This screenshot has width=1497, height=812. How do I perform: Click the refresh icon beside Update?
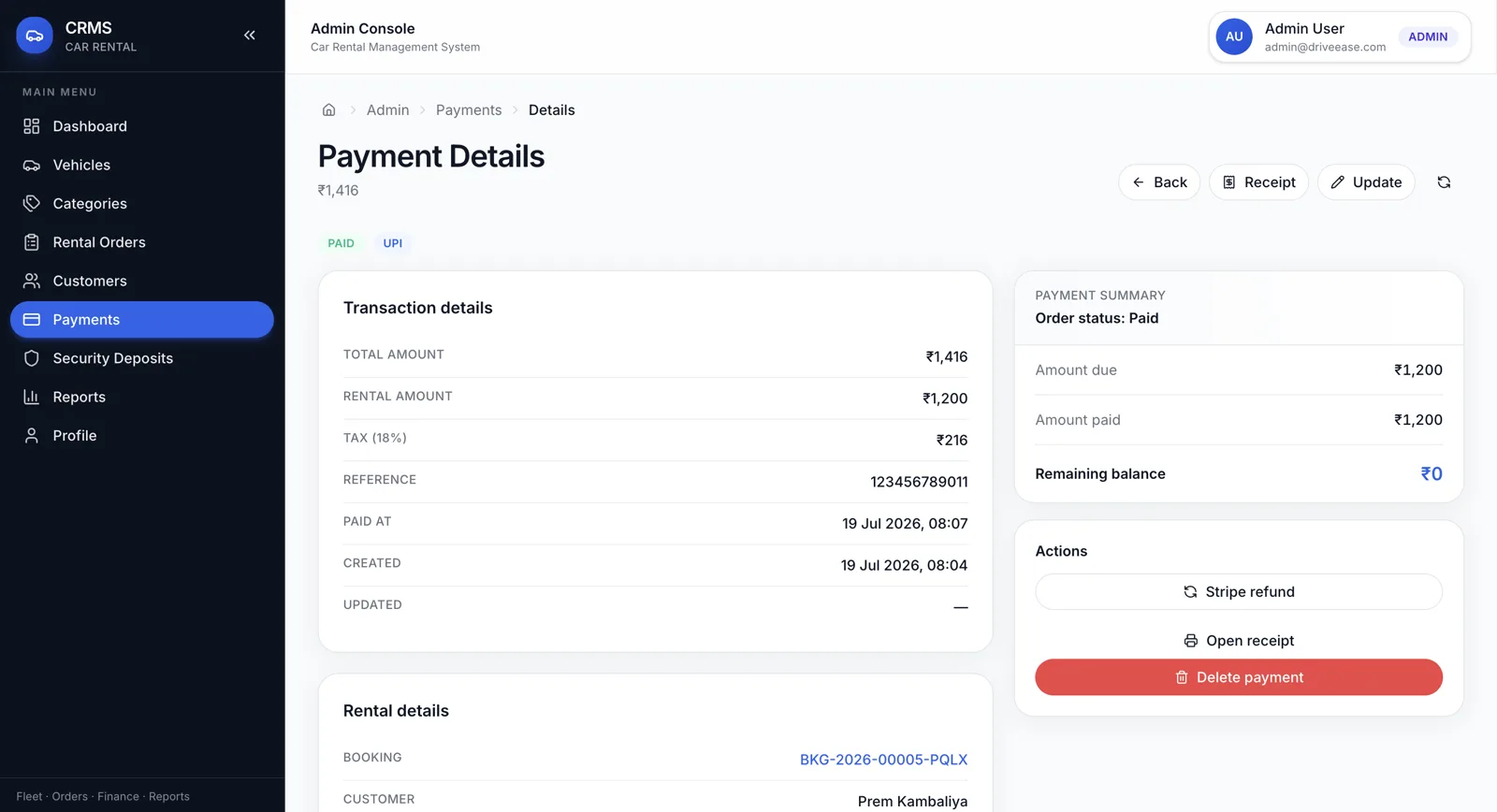point(1444,182)
